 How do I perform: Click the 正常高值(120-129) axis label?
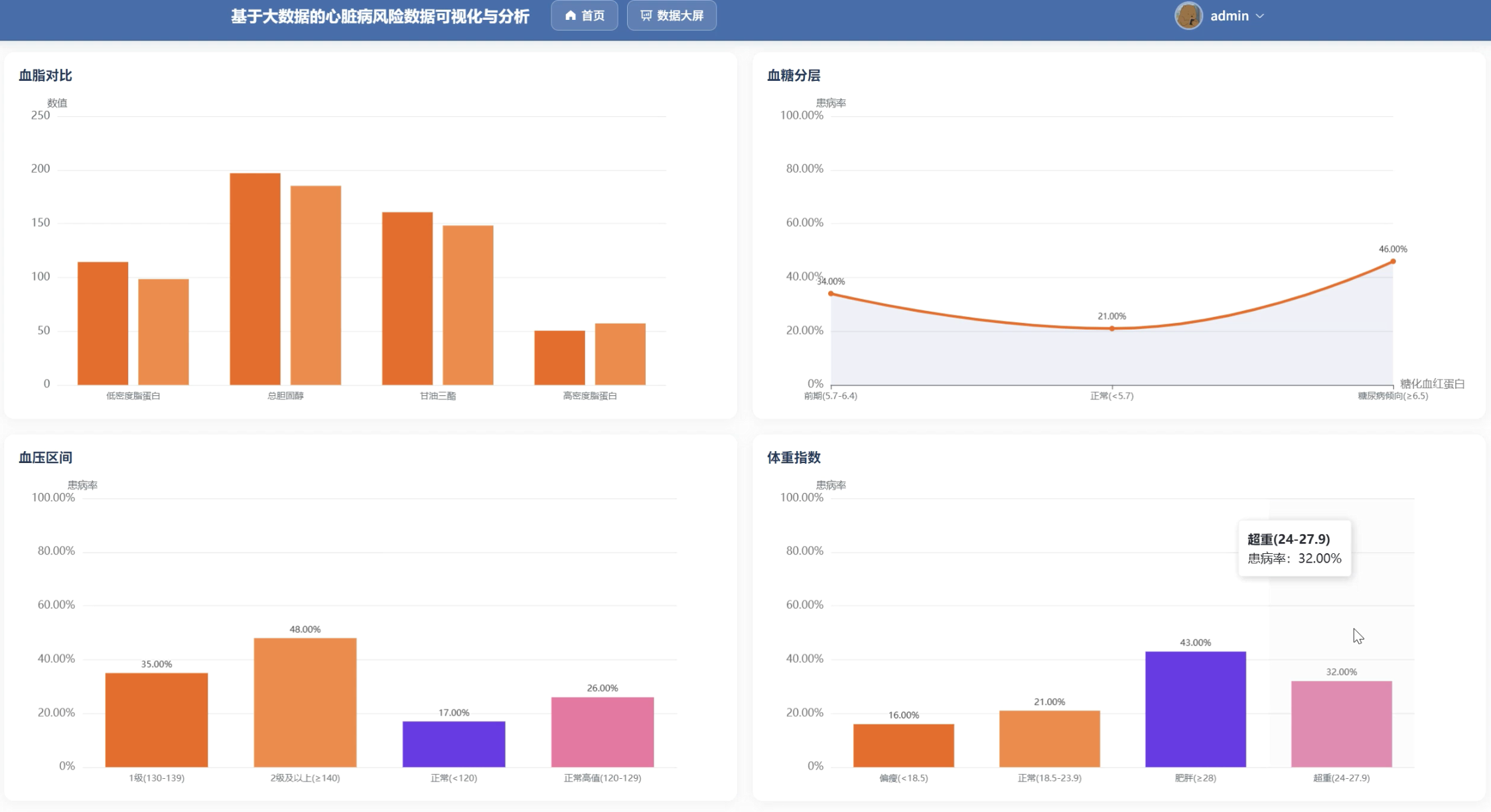pos(603,778)
